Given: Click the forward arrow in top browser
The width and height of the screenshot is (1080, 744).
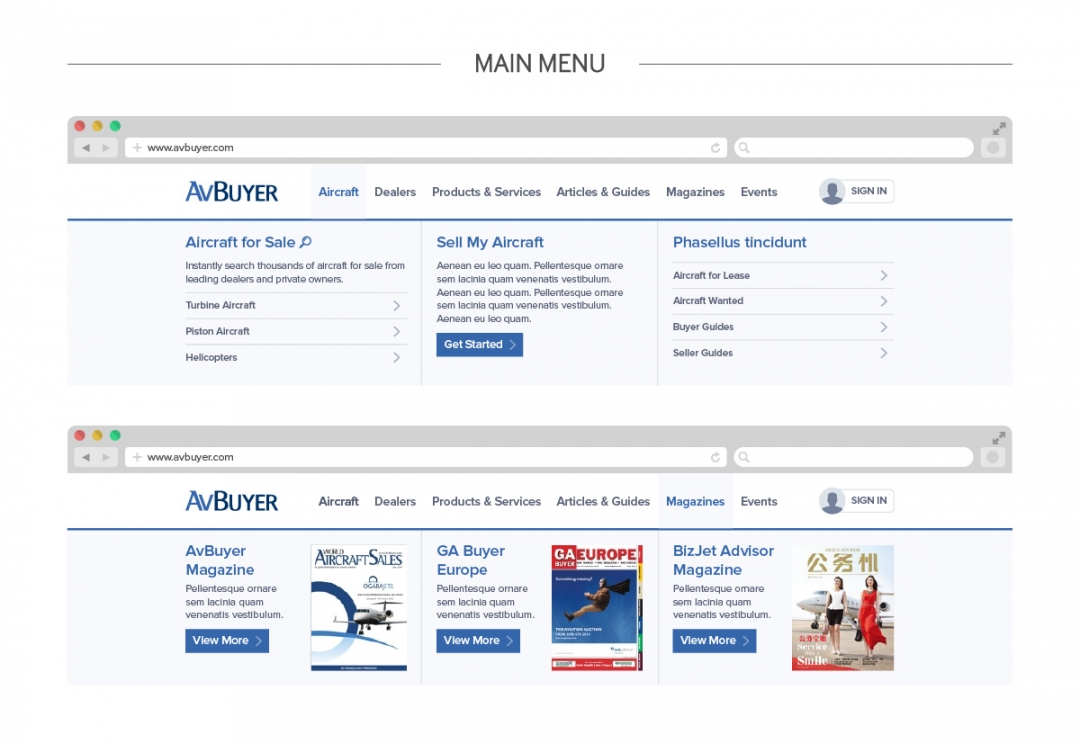Looking at the screenshot, I should 105,147.
